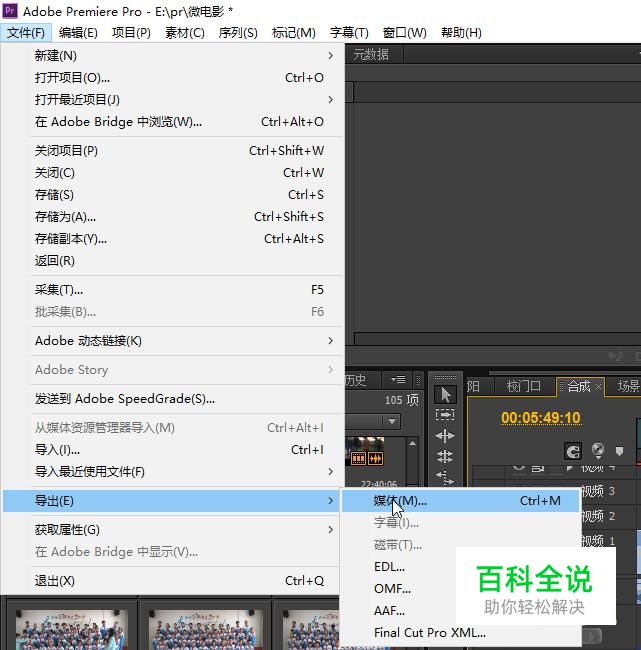The image size is (641, 650).
Task: Click the DVD marker icon in timeline
Action: tap(598, 451)
